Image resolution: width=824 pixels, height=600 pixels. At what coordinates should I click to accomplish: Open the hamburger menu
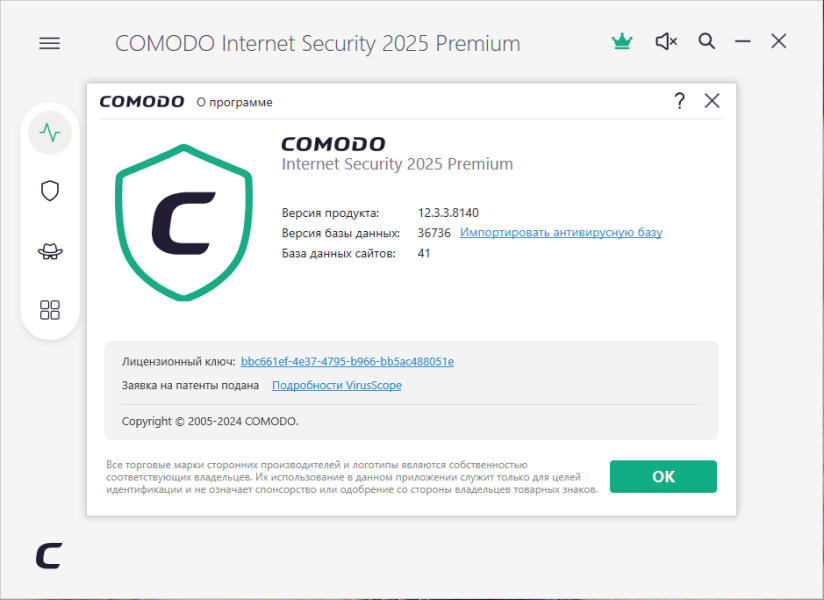click(49, 43)
